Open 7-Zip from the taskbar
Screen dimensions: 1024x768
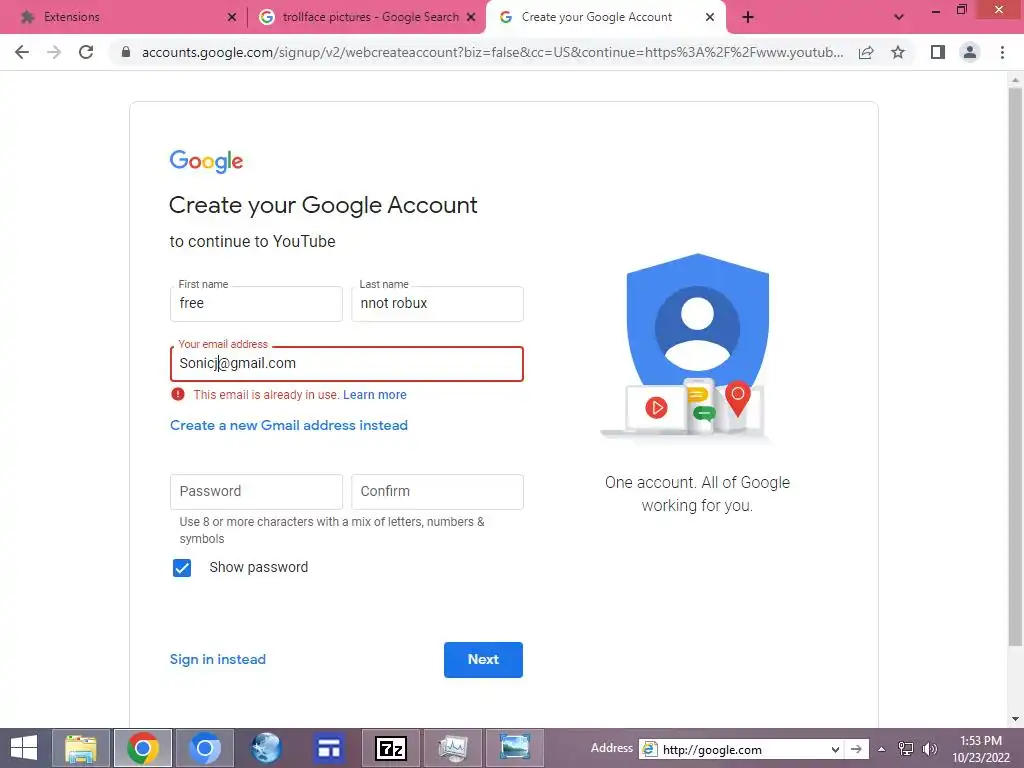pos(391,748)
